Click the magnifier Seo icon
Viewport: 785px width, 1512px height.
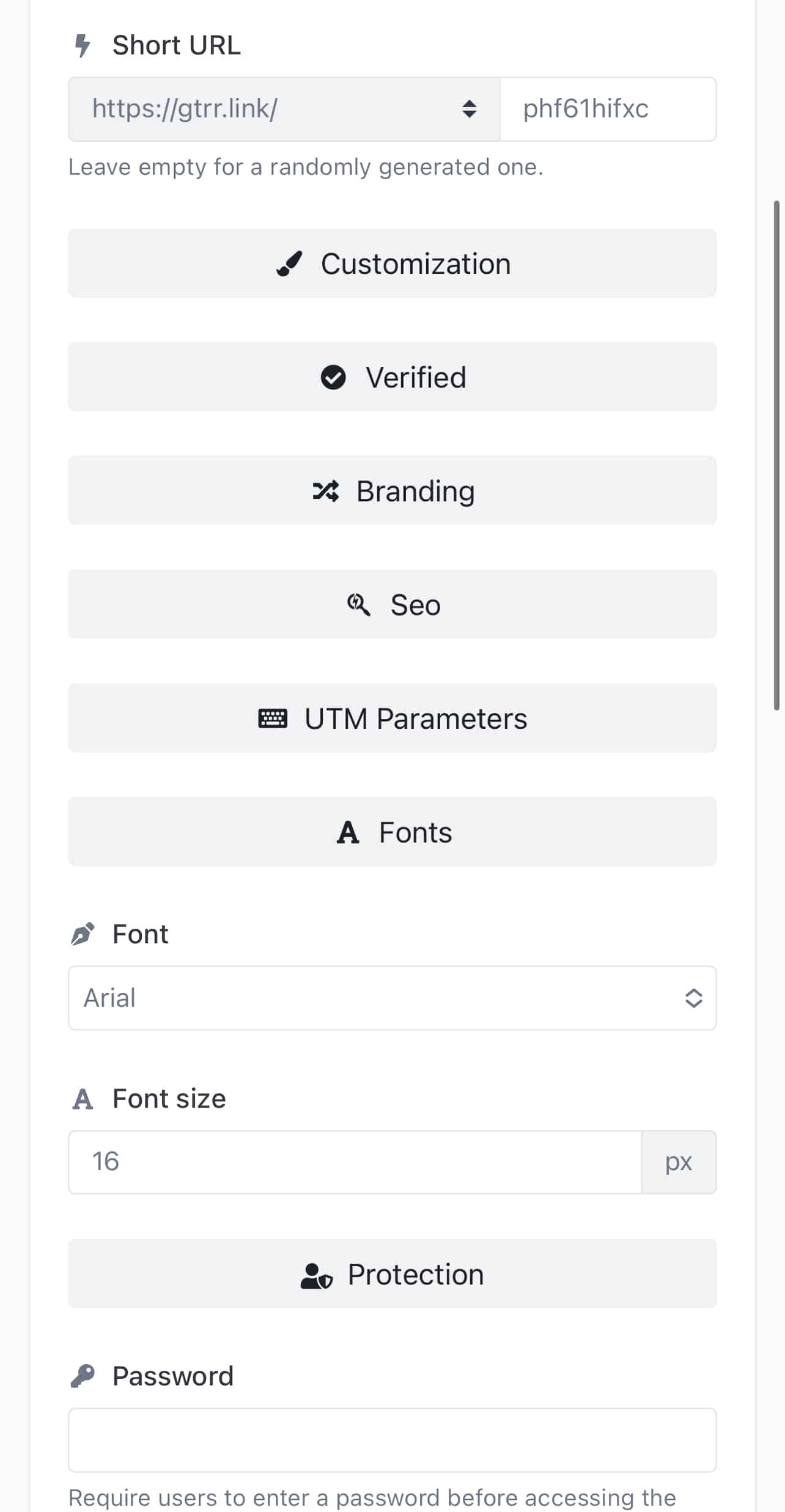point(358,605)
